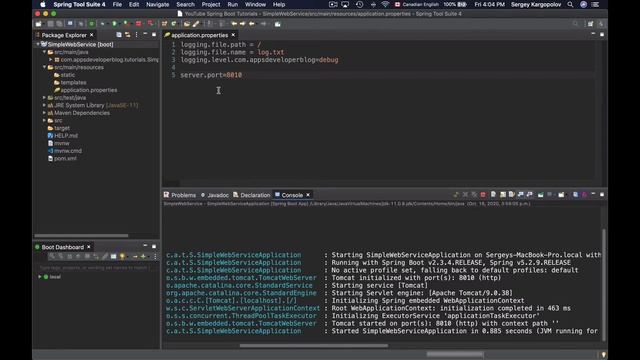Close the application.properties editor tab

pyautogui.click(x=233, y=35)
